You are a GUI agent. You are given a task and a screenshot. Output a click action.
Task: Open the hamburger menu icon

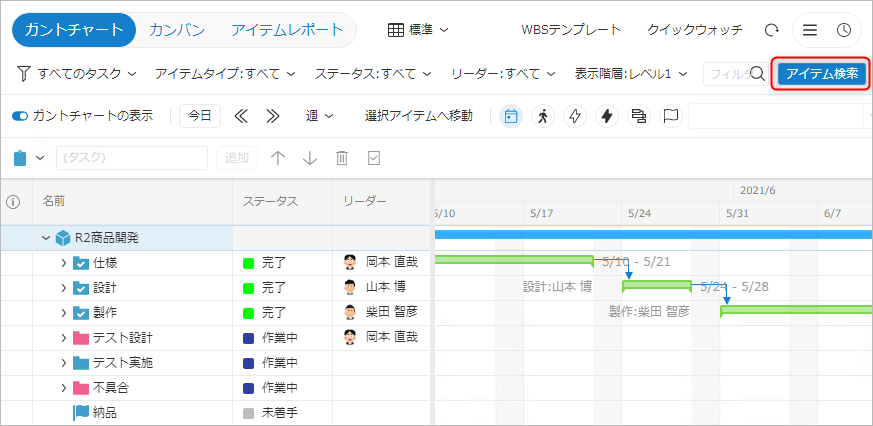pyautogui.click(x=810, y=30)
